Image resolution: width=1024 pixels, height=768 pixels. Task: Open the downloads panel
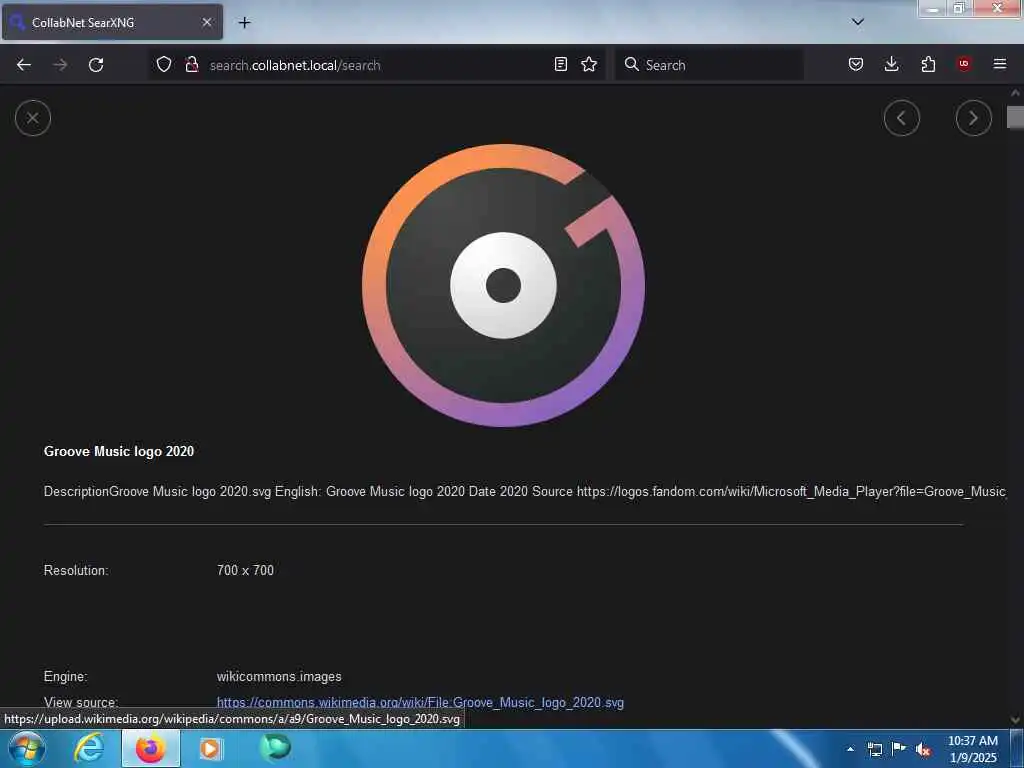tap(891, 64)
